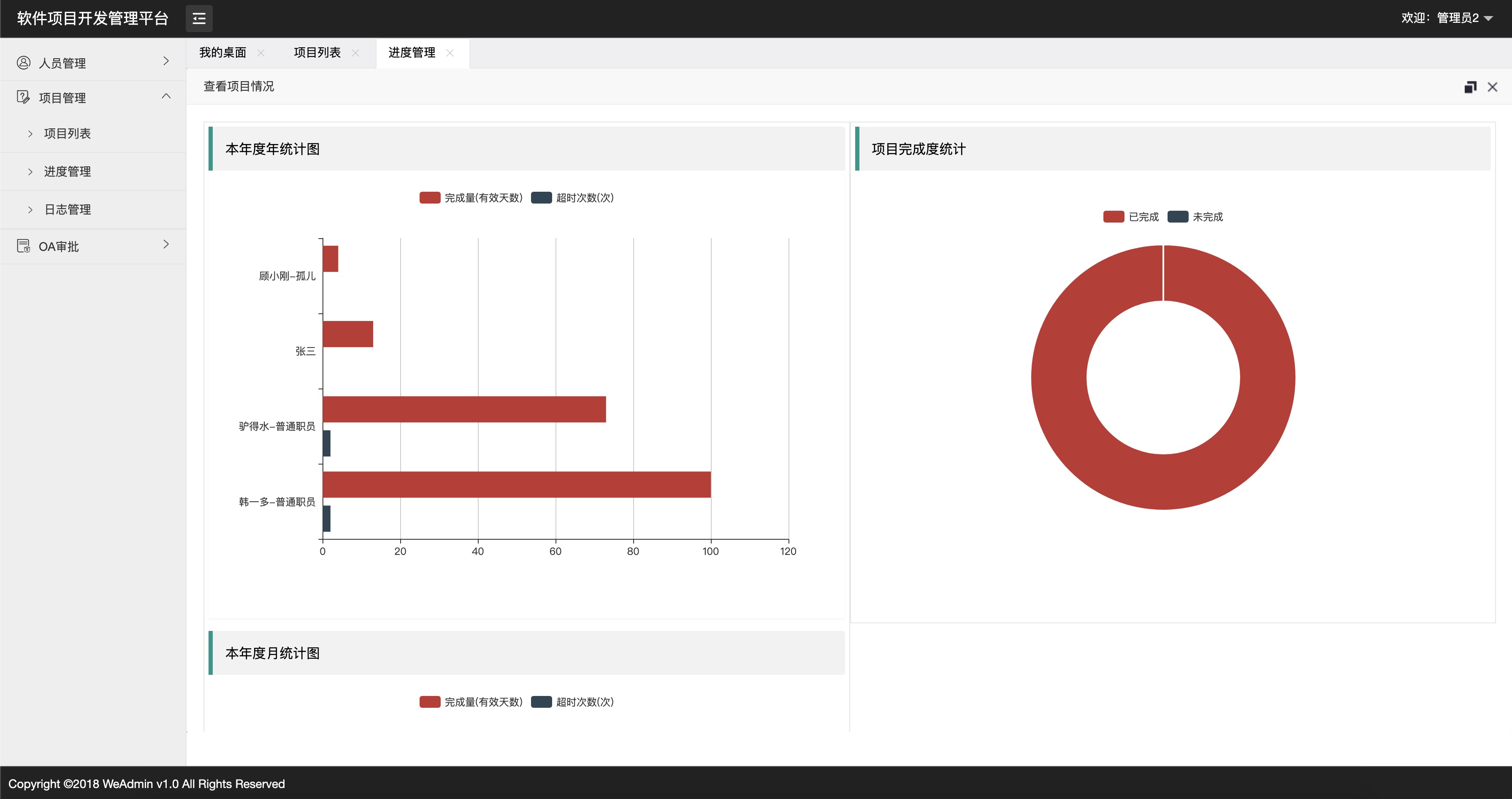
Task: Collapse the 项目管理 menu chevron
Action: [x=166, y=96]
